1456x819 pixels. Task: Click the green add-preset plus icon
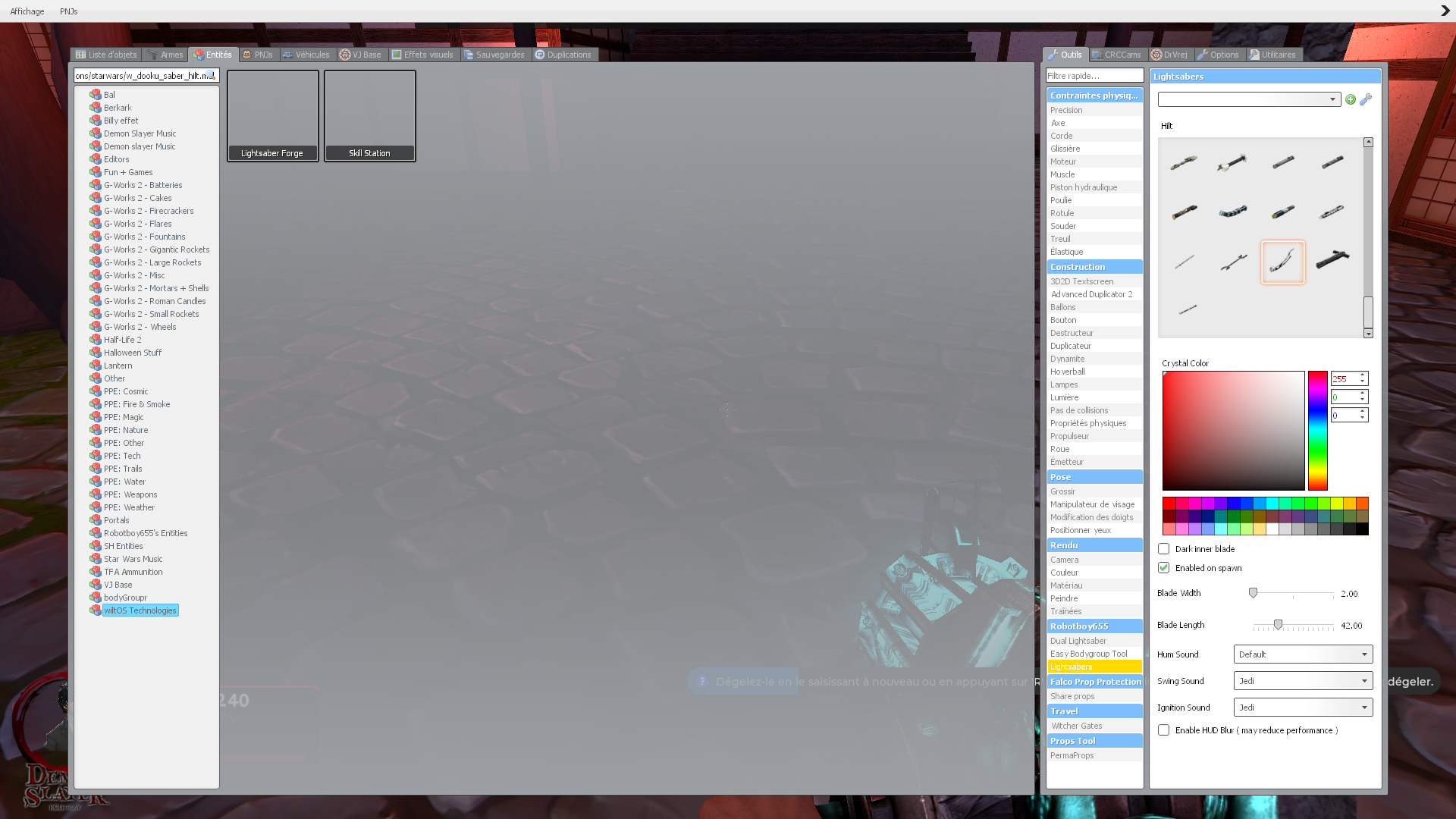[x=1351, y=99]
